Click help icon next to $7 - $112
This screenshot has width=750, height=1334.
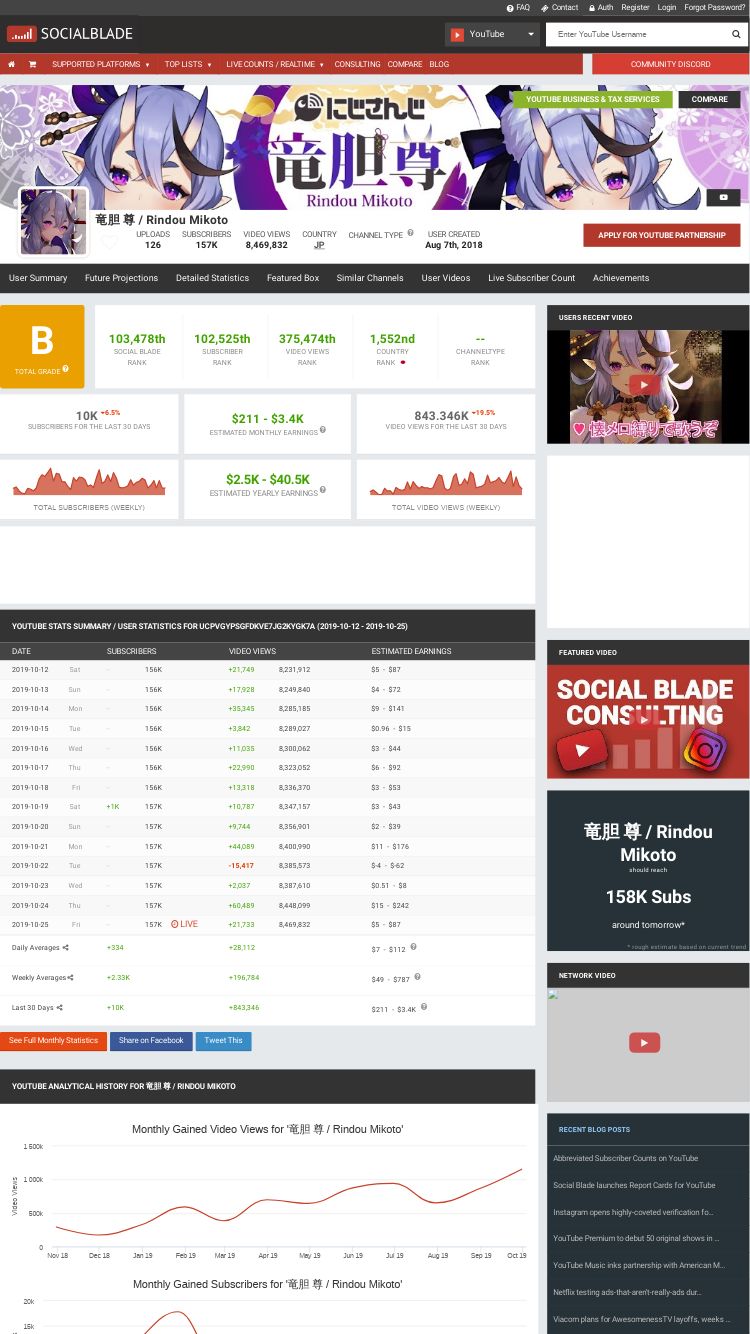click(413, 946)
